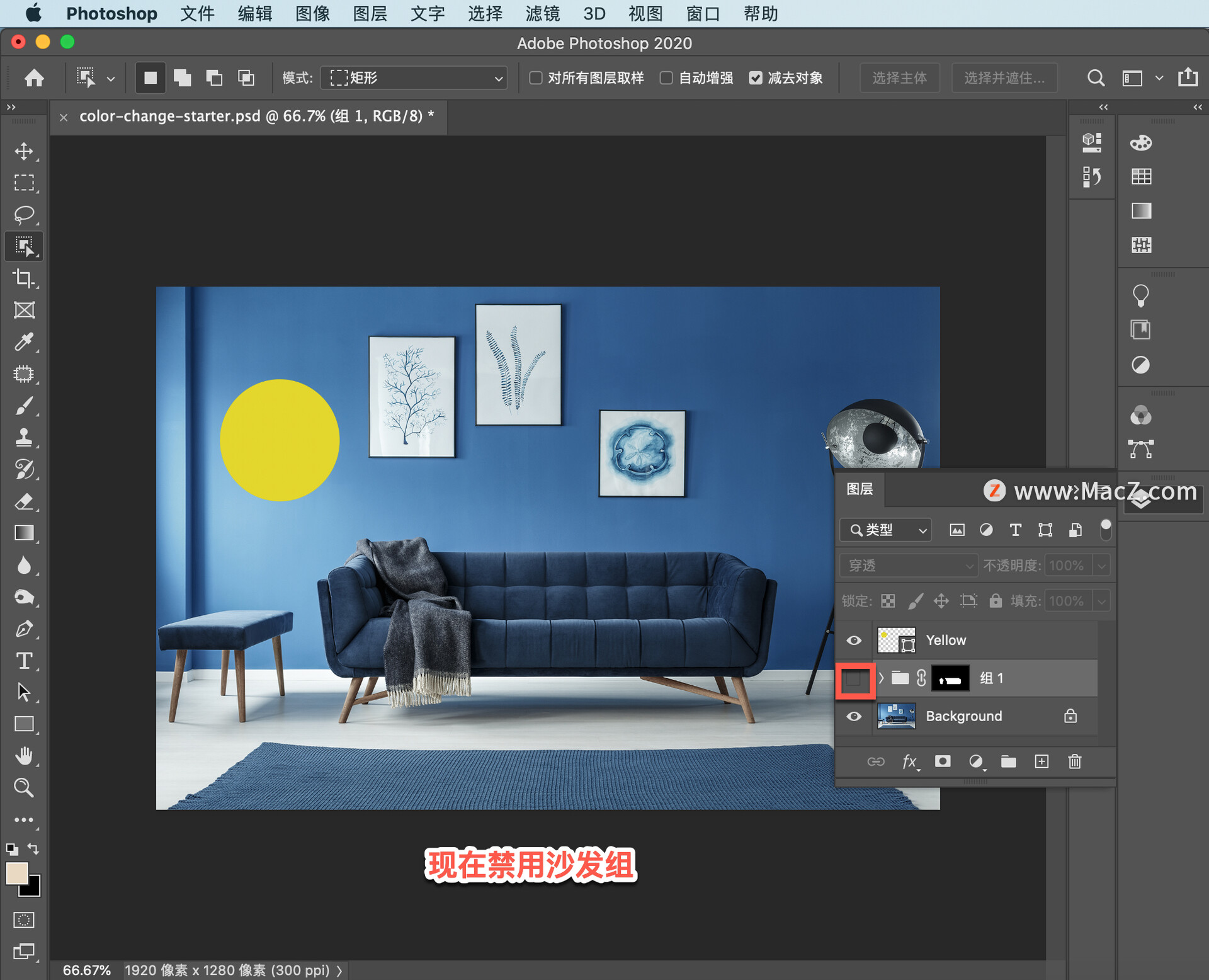Open the tool preset picker arrow
This screenshot has height=980, width=1209.
[x=111, y=79]
